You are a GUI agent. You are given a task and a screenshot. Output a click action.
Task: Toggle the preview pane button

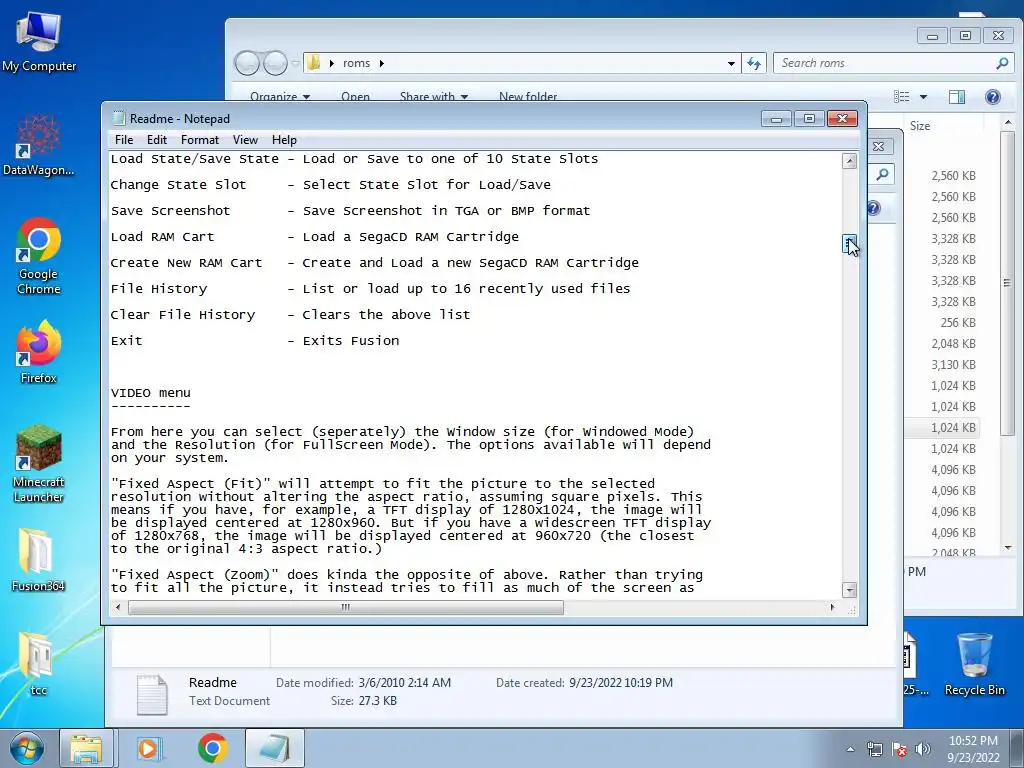pos(957,97)
